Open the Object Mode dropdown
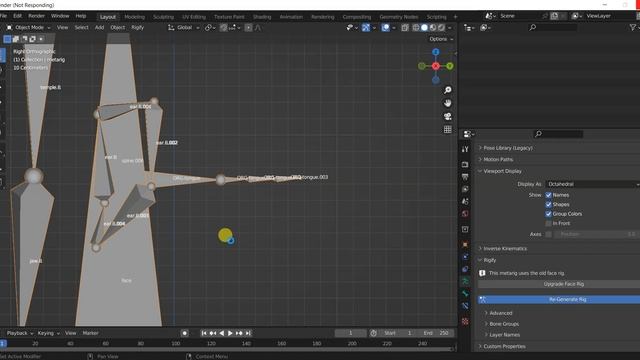This screenshot has width=640, height=360. 28,27
